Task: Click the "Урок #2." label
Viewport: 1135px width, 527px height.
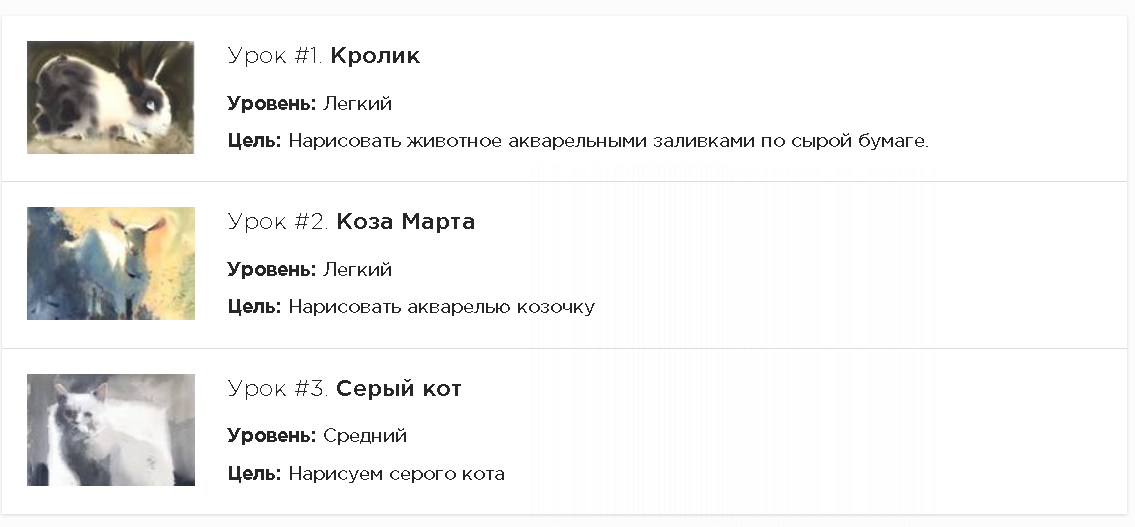Action: point(278,222)
